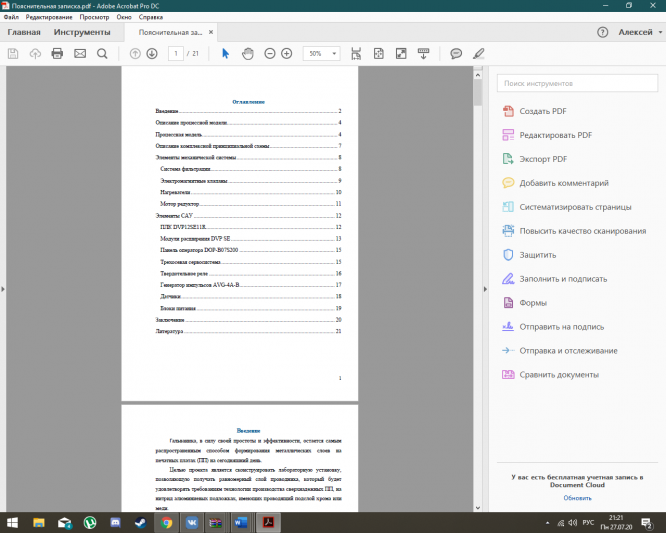
Task: Expand the left navigation pane arrow
Action: (x=3, y=289)
